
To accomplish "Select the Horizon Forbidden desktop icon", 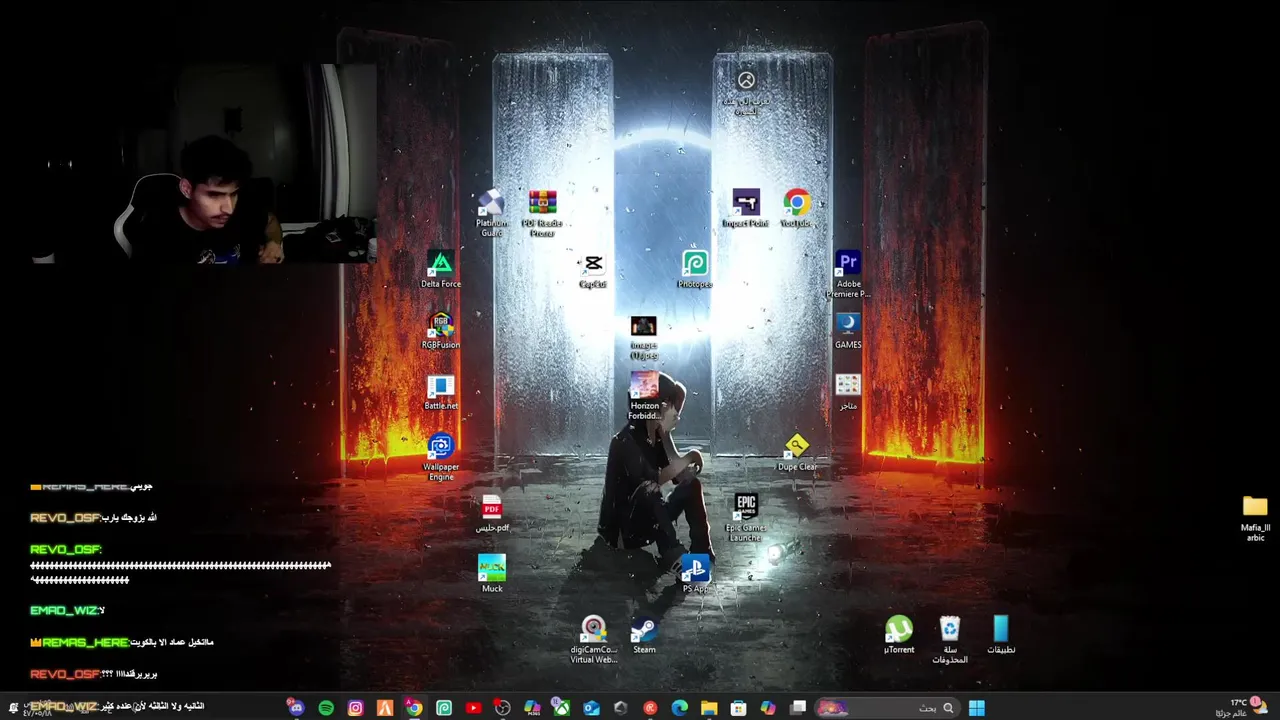I will tap(644, 396).
